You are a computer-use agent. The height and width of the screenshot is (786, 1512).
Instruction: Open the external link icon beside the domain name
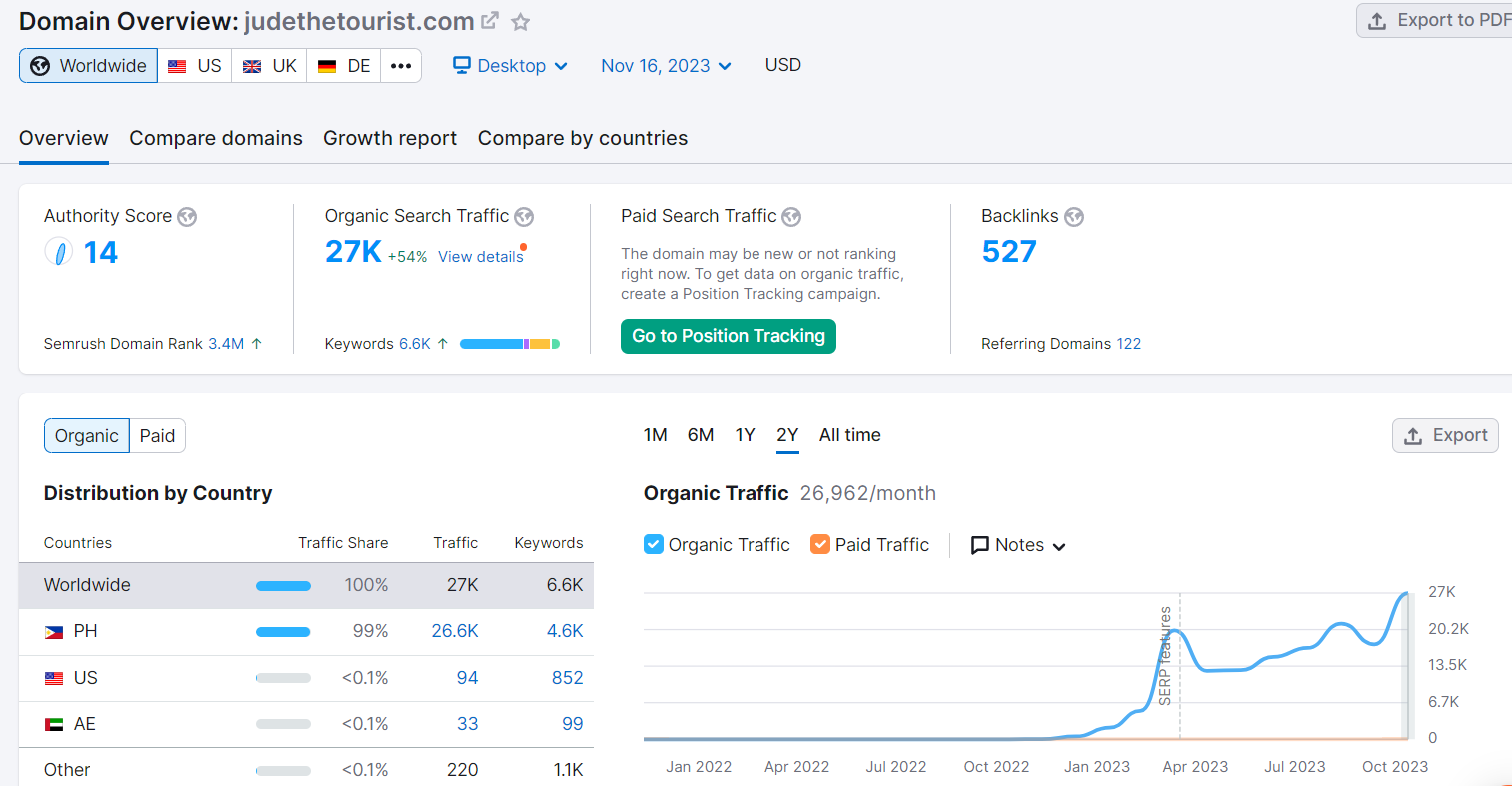click(490, 21)
